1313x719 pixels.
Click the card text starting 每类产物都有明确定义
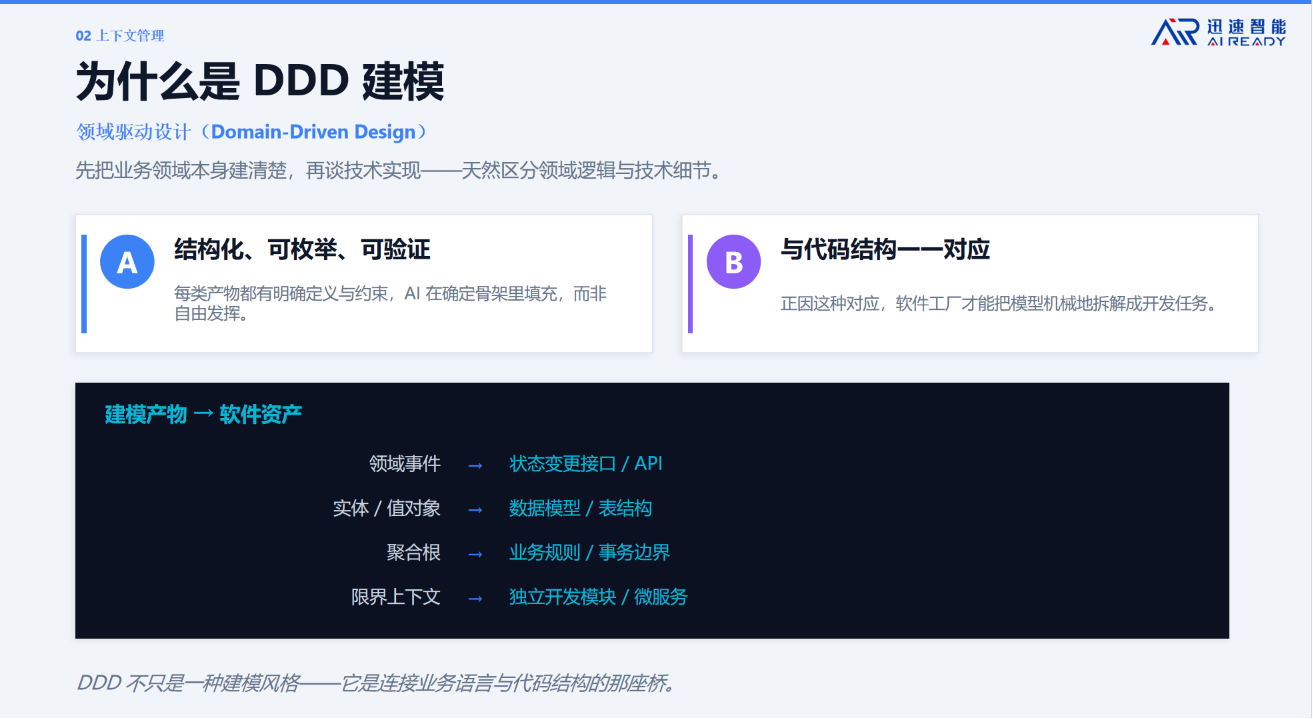tap(390, 303)
